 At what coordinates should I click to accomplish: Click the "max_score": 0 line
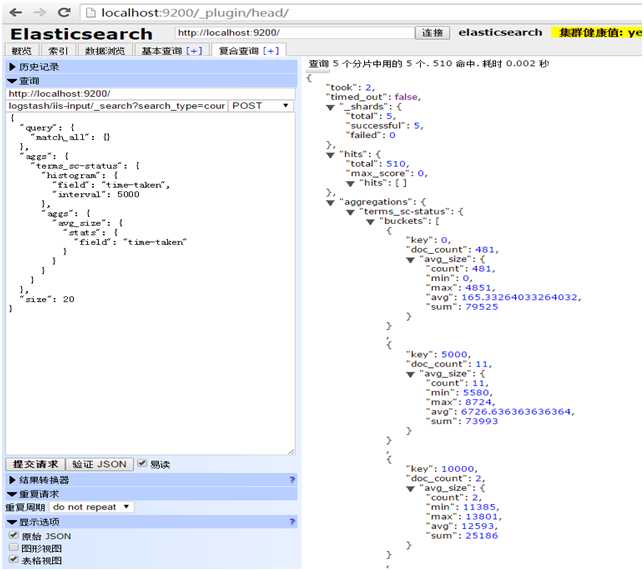tap(386, 173)
